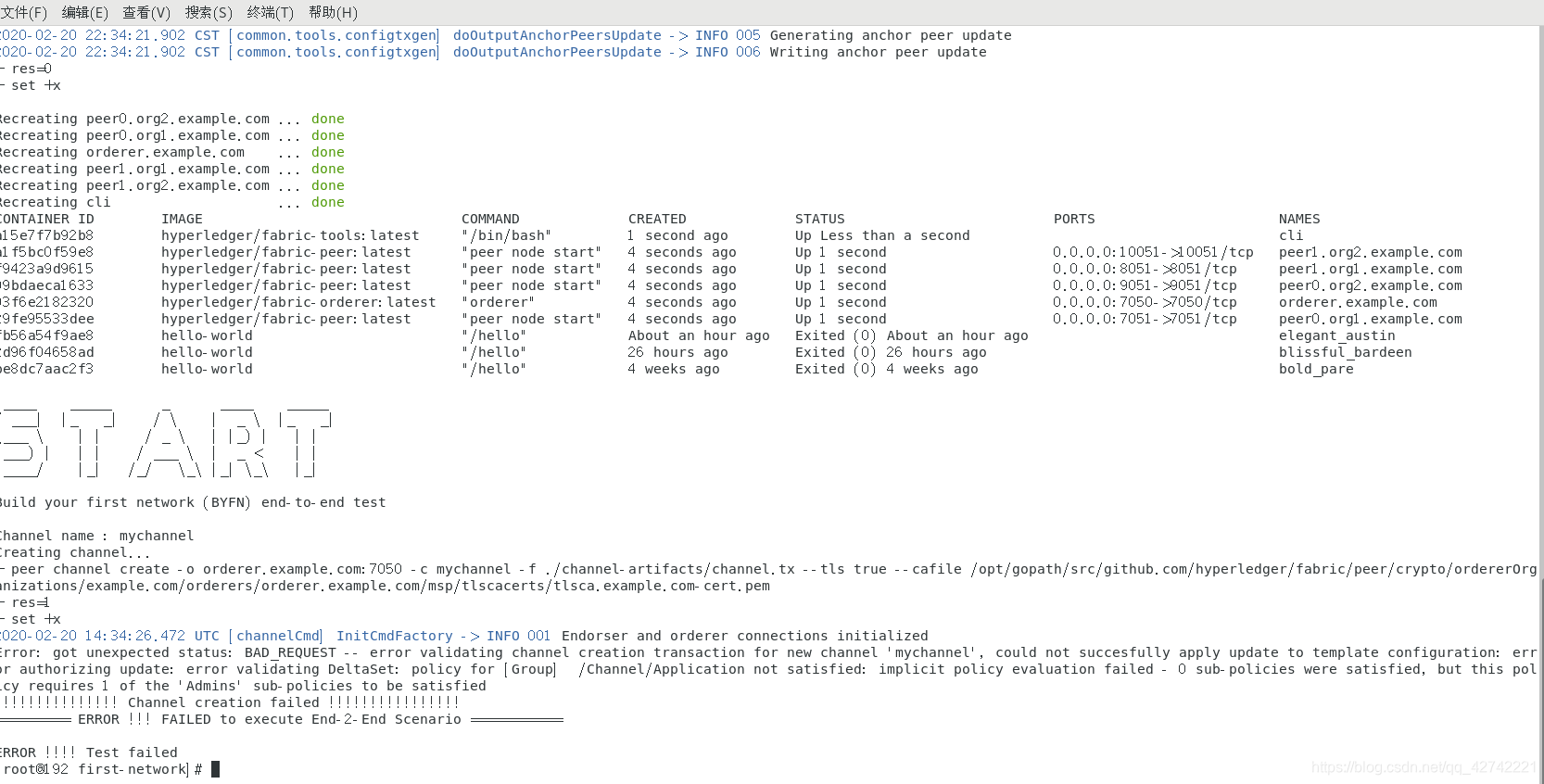Click 'mychannel' in the Channel name line
Screen dimensions: 1544x784
click(x=157, y=536)
